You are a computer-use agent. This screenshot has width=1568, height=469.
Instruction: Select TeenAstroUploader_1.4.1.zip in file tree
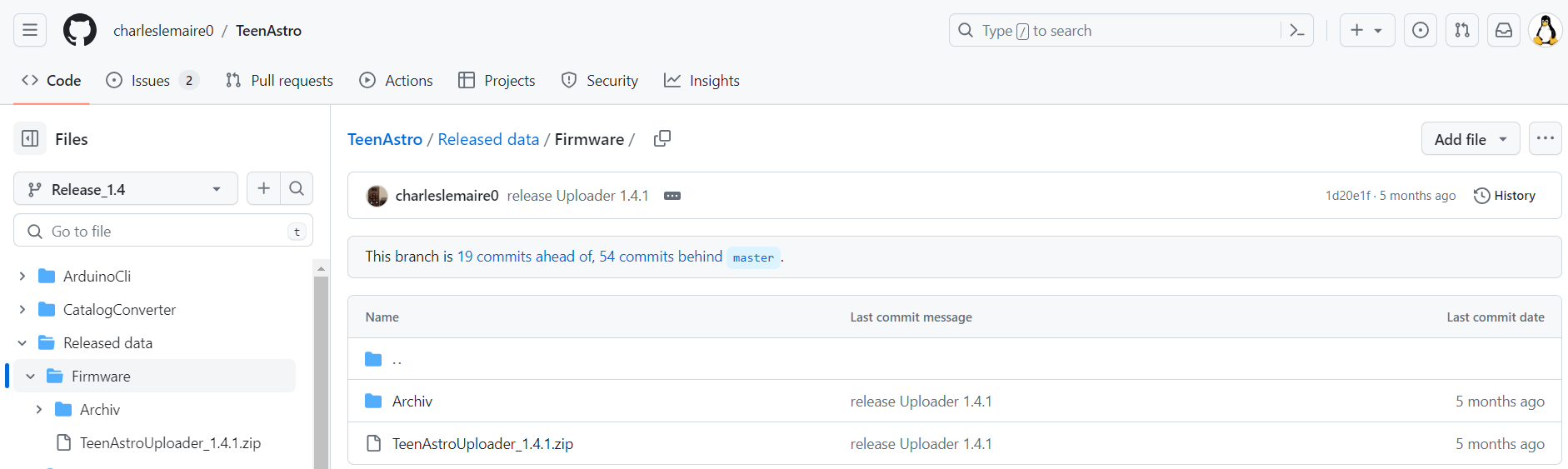[170, 442]
